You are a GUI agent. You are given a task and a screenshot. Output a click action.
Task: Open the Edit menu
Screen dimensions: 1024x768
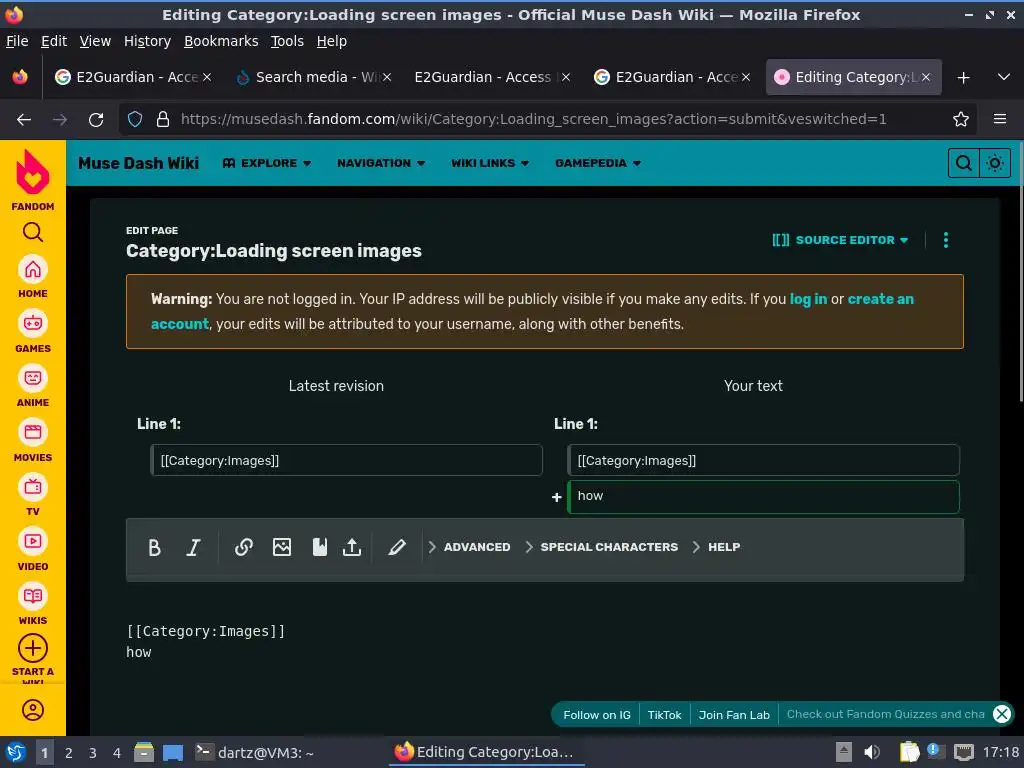54,41
